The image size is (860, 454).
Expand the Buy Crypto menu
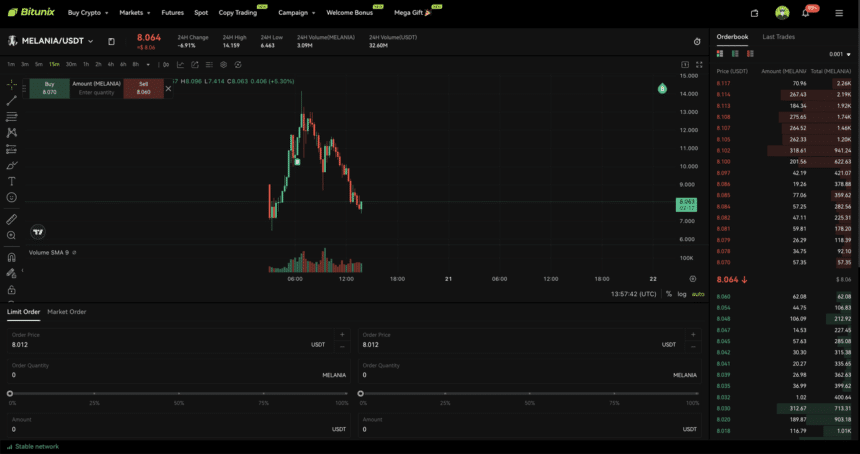(88, 13)
